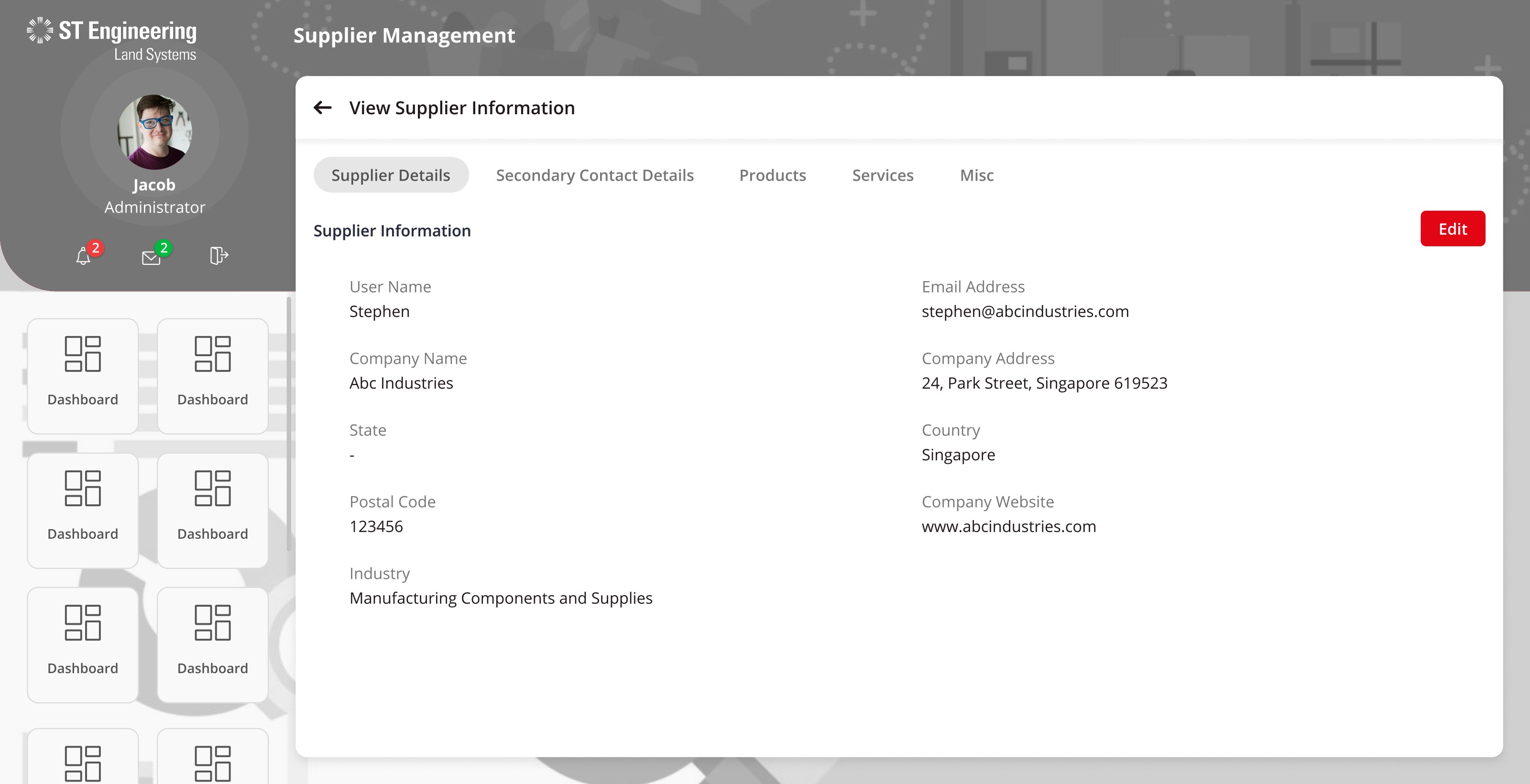Image resolution: width=1530 pixels, height=784 pixels.
Task: Click the ST Engineering Land Systems logo
Action: pos(112,39)
